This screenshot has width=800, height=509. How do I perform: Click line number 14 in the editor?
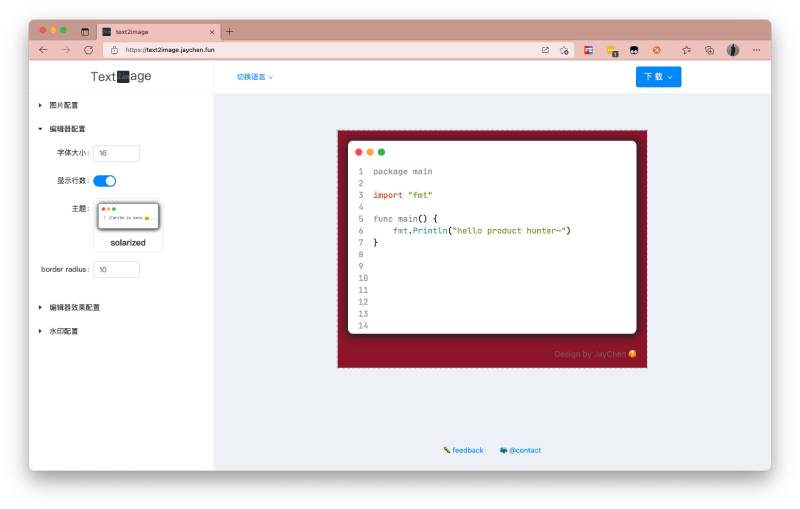[x=363, y=325]
